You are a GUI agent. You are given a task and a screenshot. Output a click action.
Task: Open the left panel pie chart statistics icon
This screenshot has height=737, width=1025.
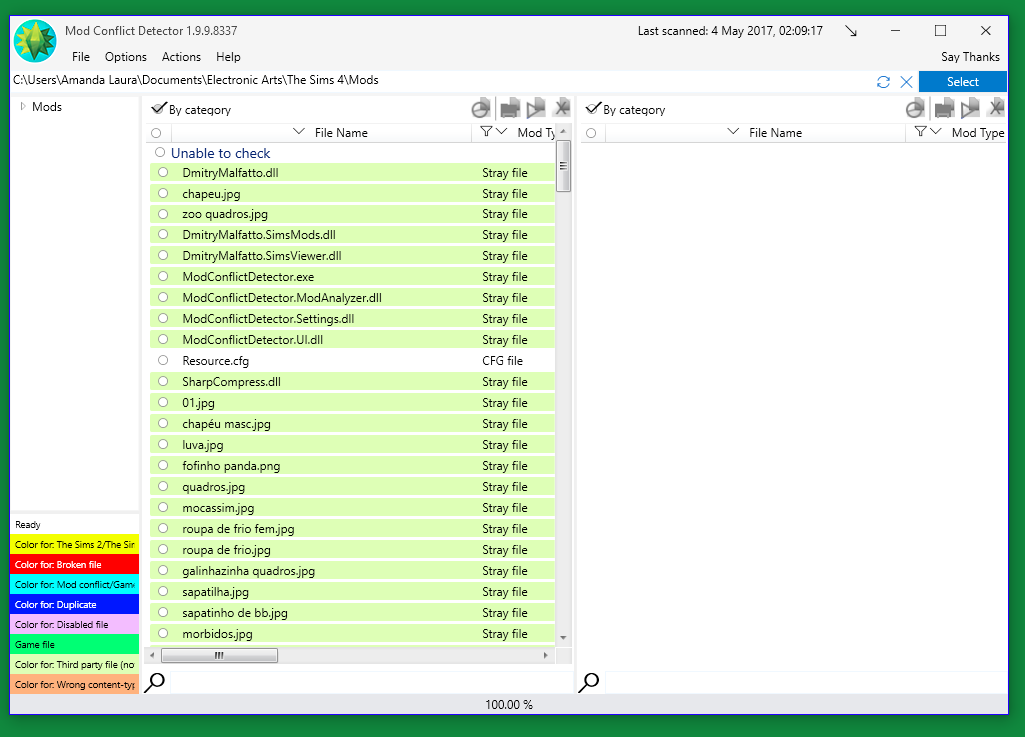coord(481,109)
